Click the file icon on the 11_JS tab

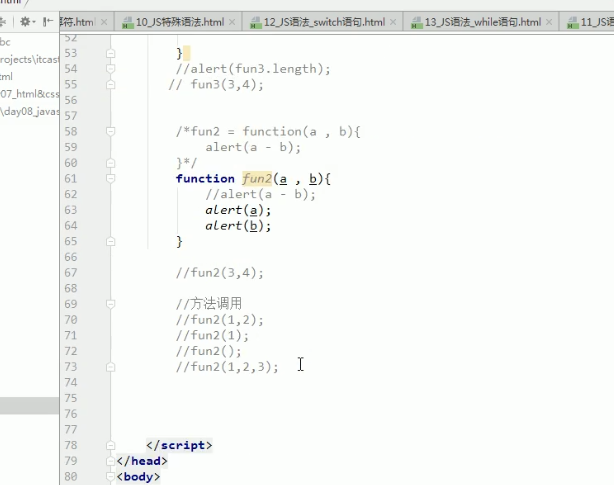click(572, 23)
